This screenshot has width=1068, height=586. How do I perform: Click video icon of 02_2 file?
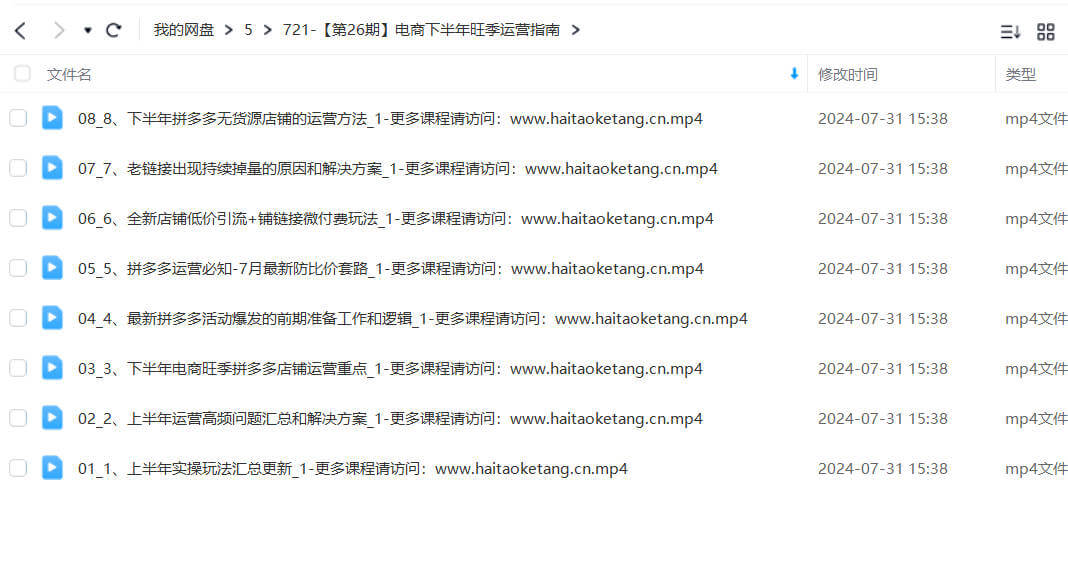[x=52, y=418]
